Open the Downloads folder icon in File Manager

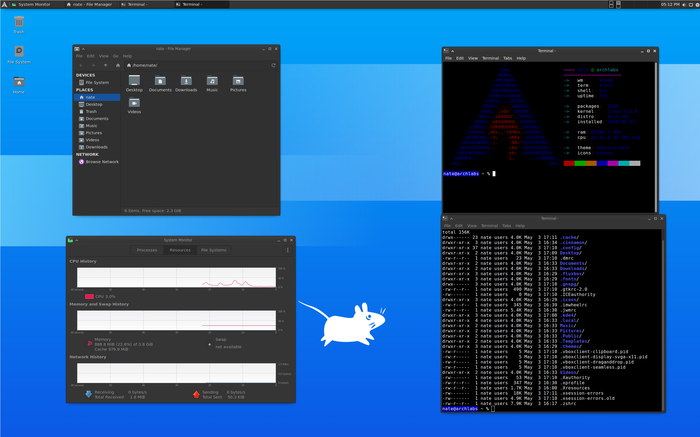186,83
